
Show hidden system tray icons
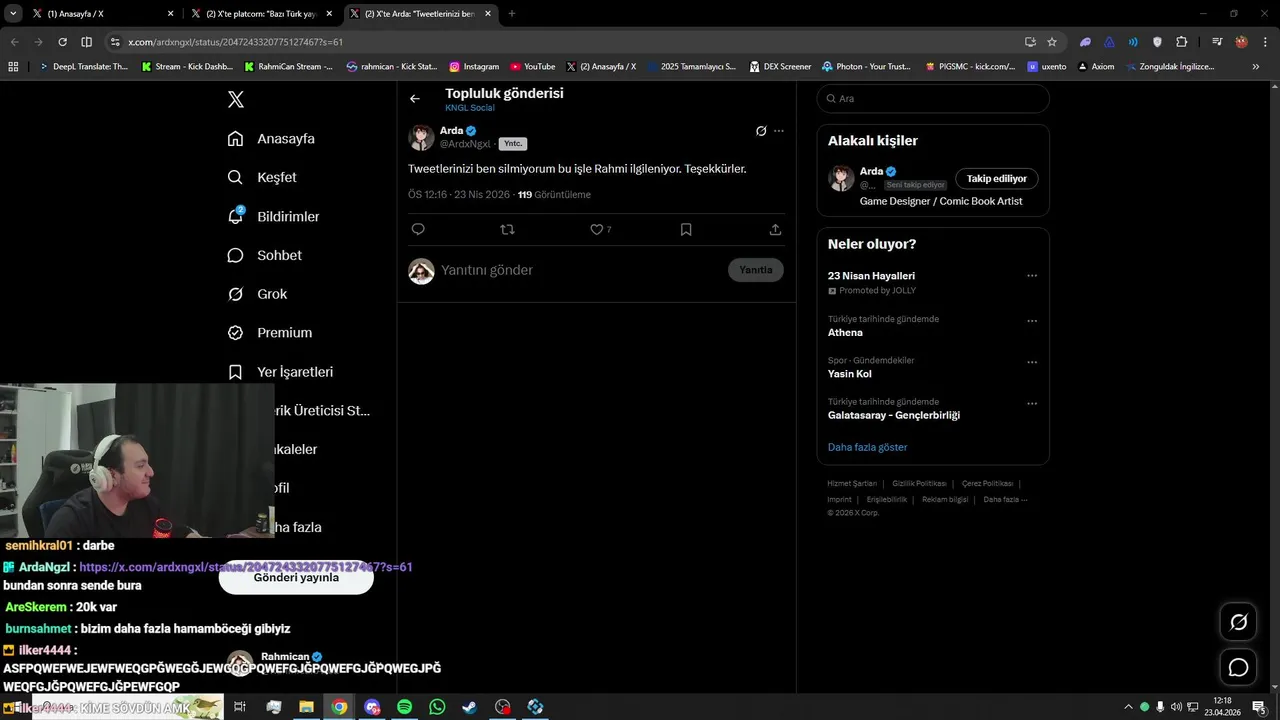coord(1129,707)
